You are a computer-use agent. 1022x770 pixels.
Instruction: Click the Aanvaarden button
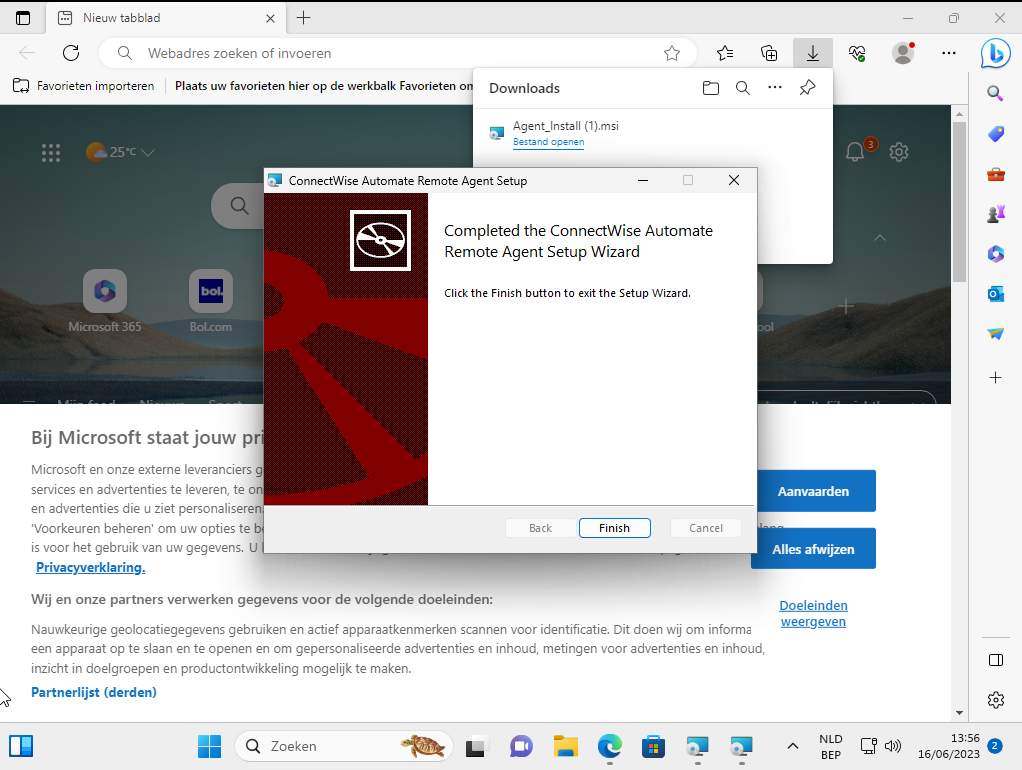coord(813,491)
